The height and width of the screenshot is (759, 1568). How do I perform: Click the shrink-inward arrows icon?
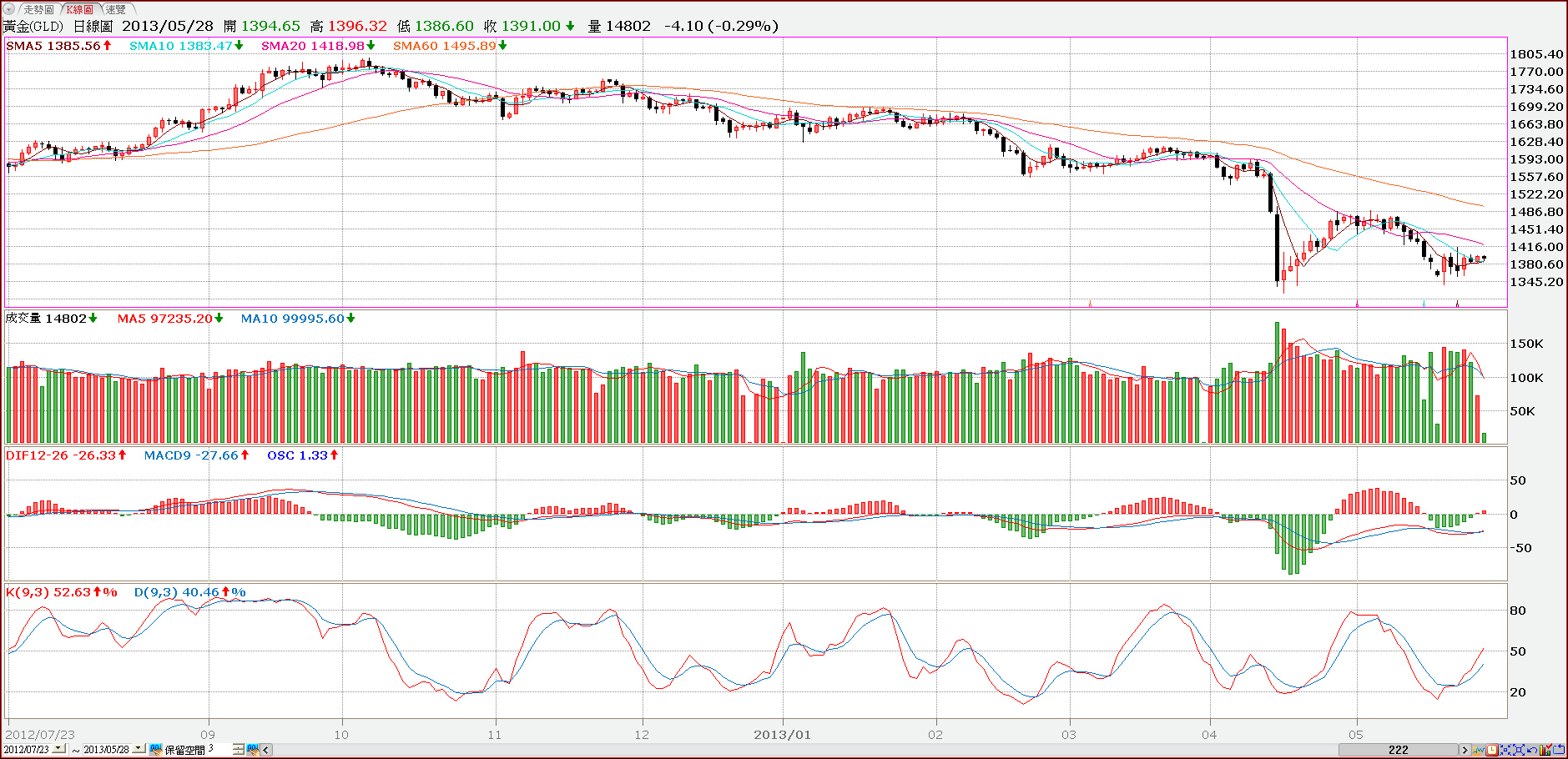pos(1505,750)
